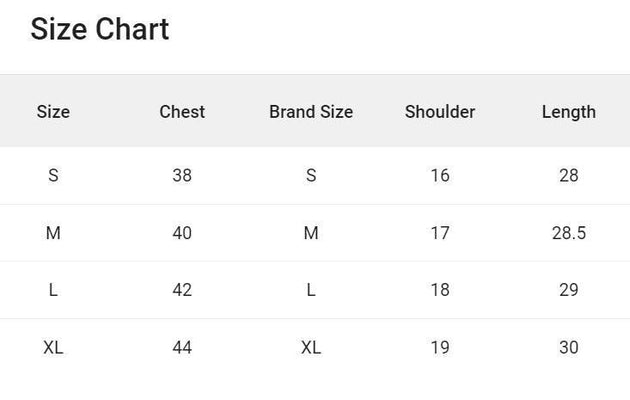Click length value 29
This screenshot has height=400, width=630.
click(x=568, y=290)
